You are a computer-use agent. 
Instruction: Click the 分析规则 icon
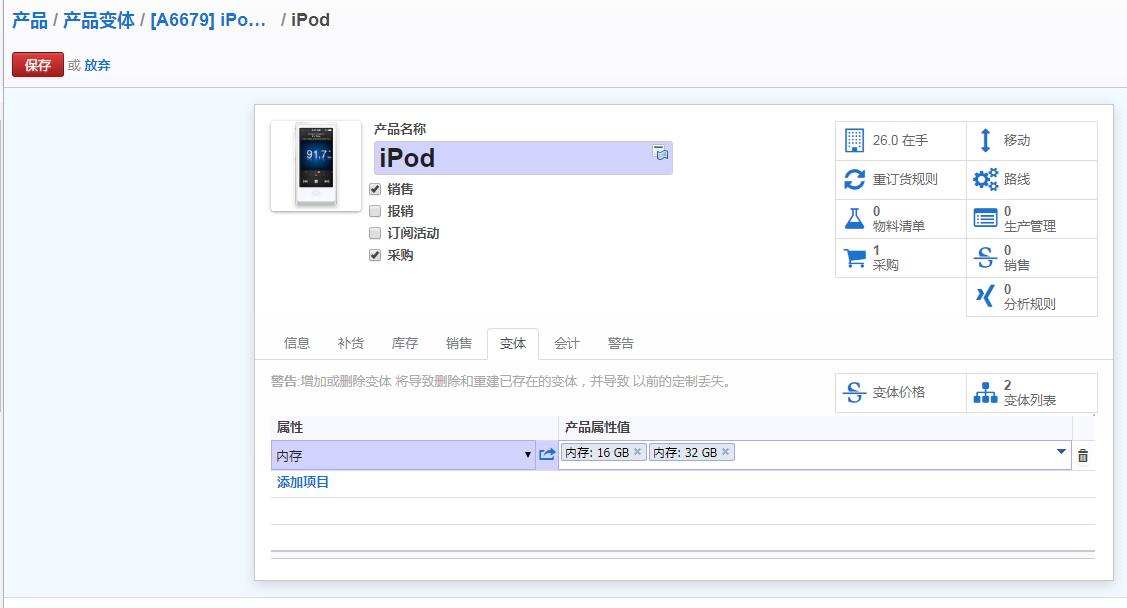pyautogui.click(x=985, y=296)
